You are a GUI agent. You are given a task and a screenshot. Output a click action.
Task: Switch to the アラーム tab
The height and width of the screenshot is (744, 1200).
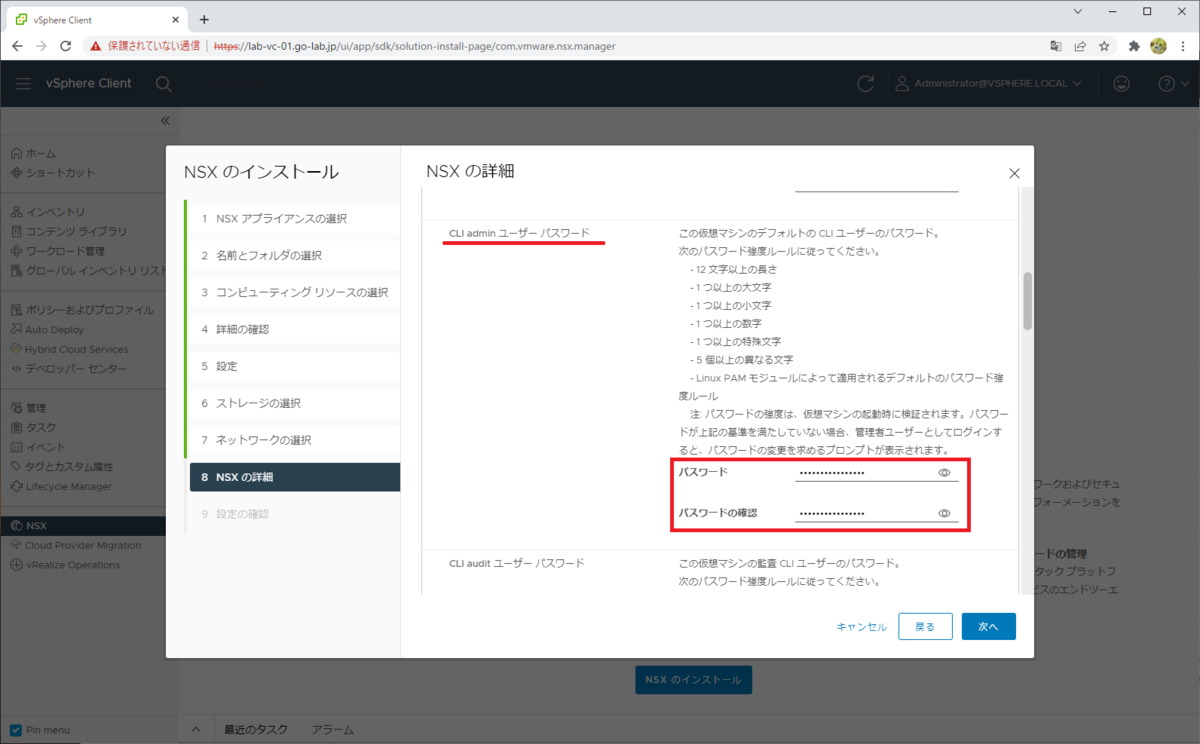[333, 730]
